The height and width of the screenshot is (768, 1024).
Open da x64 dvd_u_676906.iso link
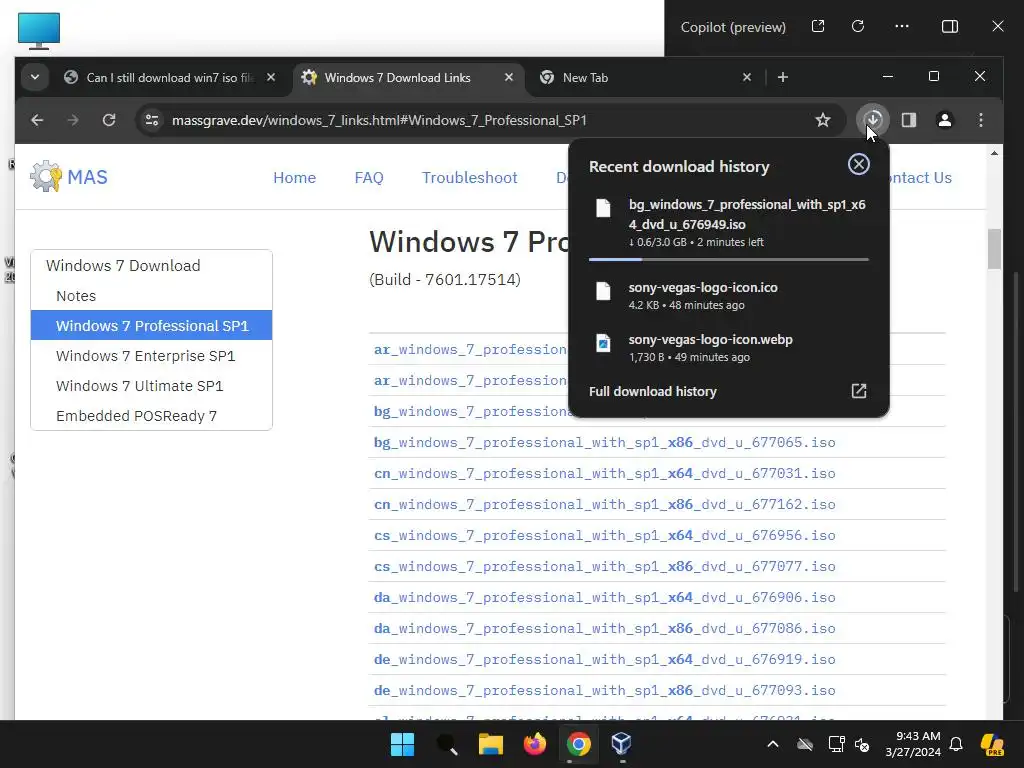click(604, 598)
